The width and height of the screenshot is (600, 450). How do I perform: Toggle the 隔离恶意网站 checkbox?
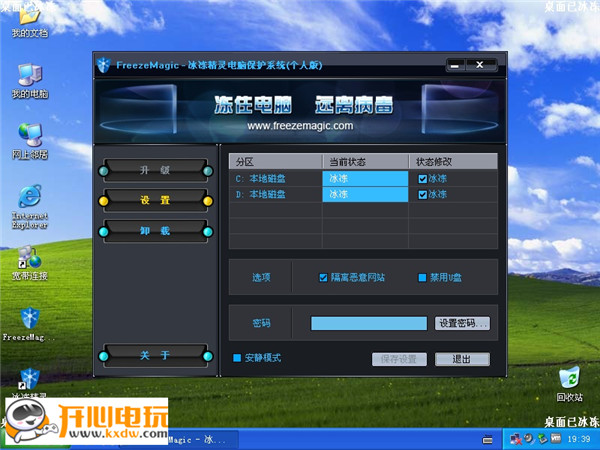(x=323, y=277)
